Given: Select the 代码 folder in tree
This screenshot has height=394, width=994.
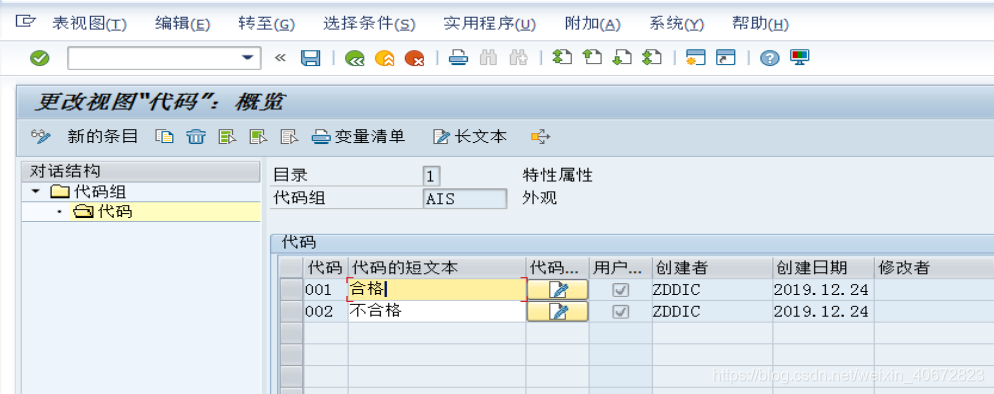Looking at the screenshot, I should [x=103, y=212].
